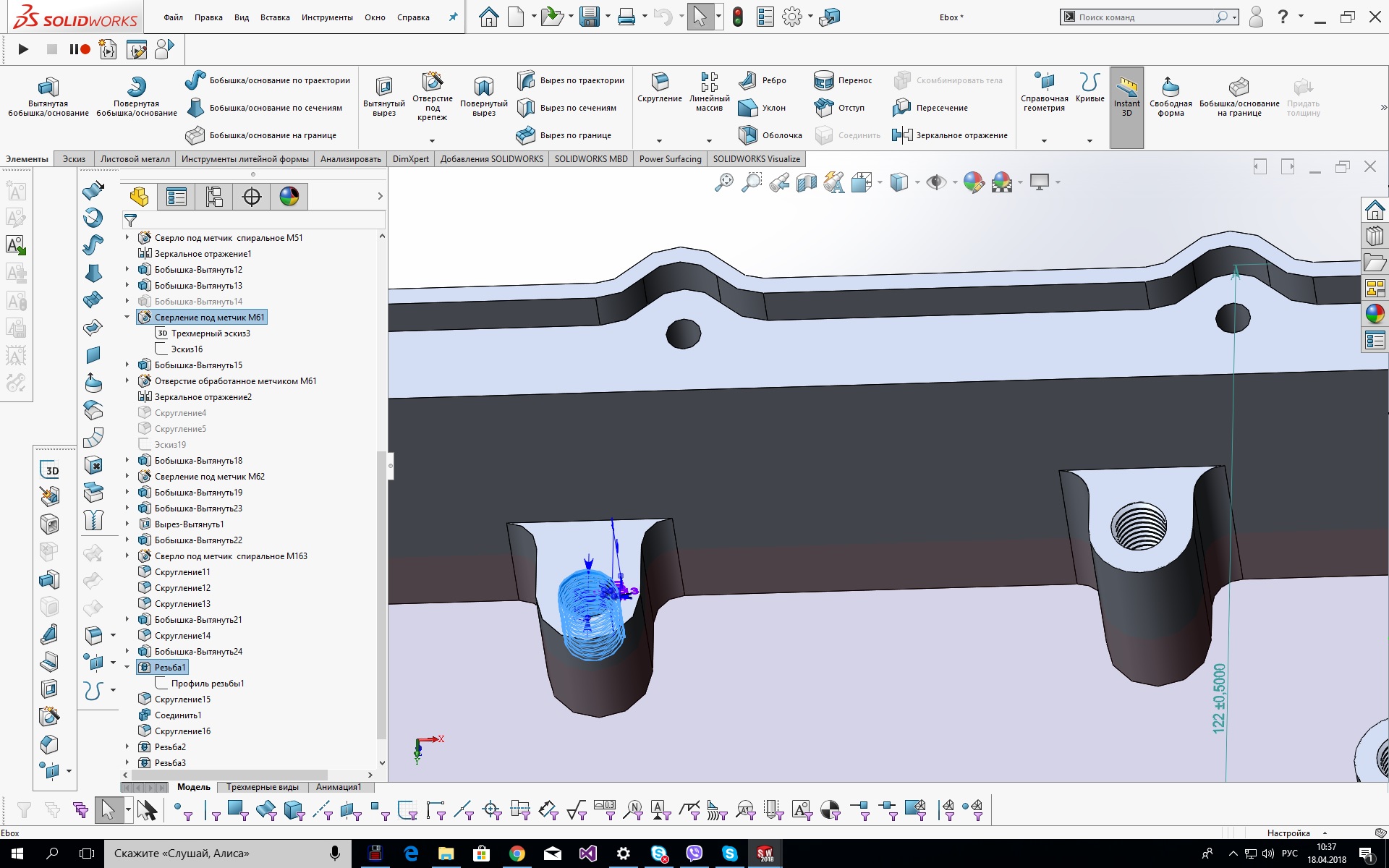This screenshot has width=1389, height=868.
Task: Collapse the 'Резьба1' tree item
Action: (127, 667)
